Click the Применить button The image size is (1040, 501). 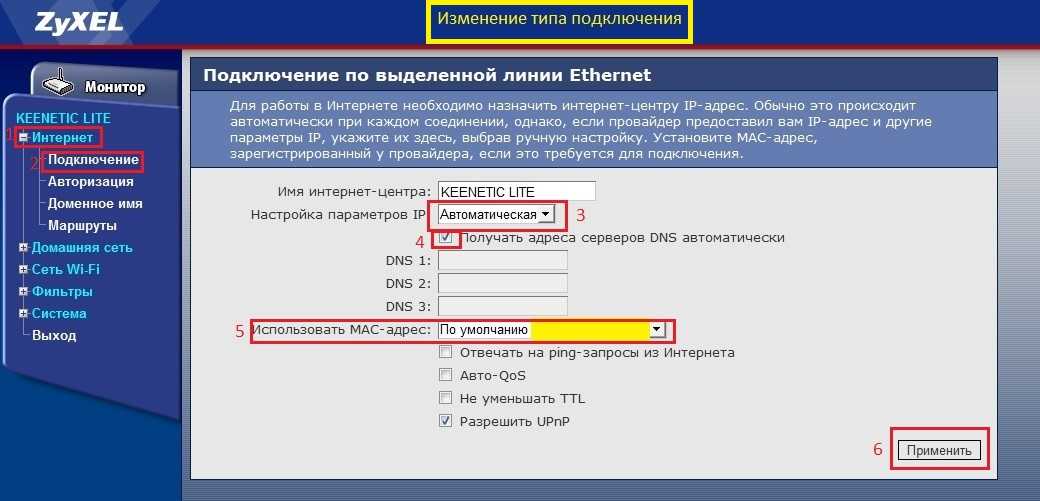pos(939,450)
